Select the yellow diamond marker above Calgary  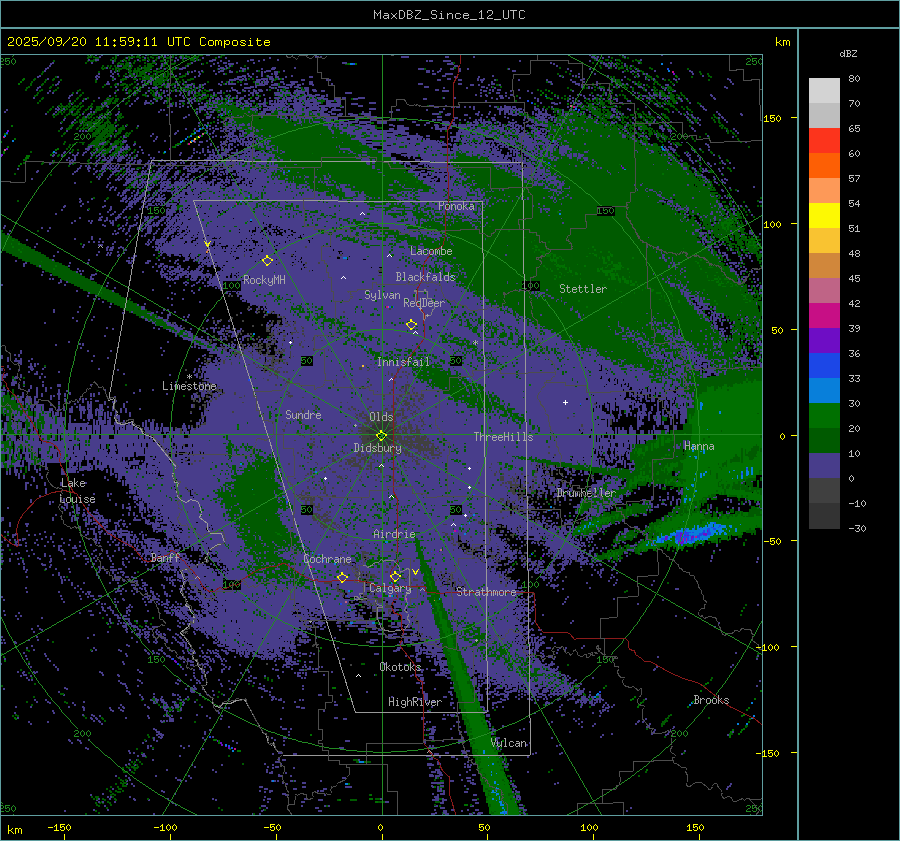click(395, 577)
